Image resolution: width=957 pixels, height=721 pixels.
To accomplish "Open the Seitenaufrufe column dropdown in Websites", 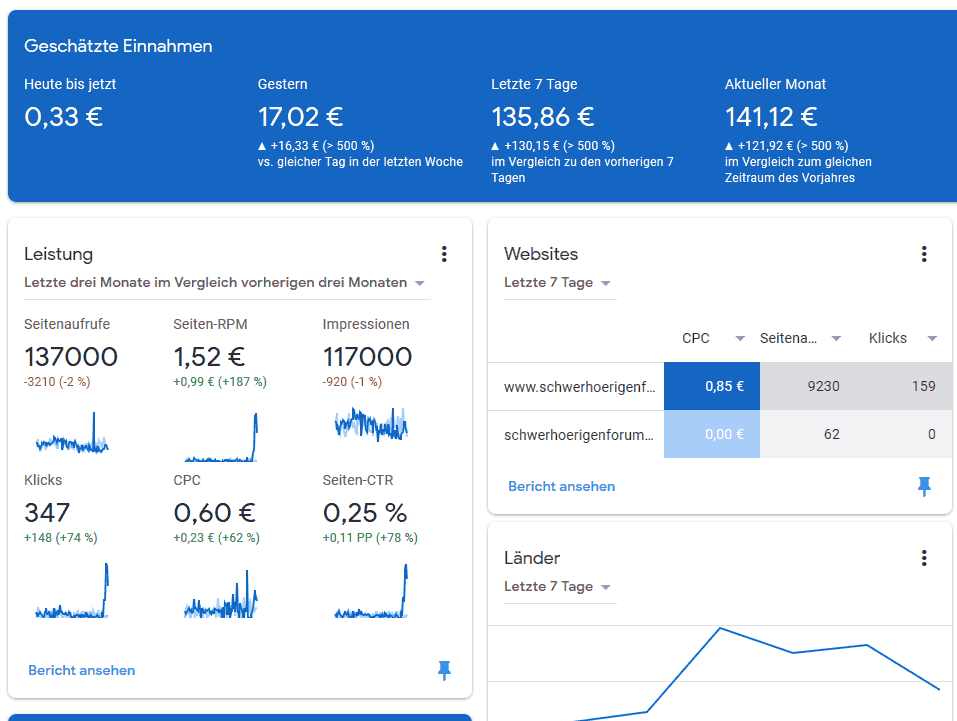I will click(836, 339).
